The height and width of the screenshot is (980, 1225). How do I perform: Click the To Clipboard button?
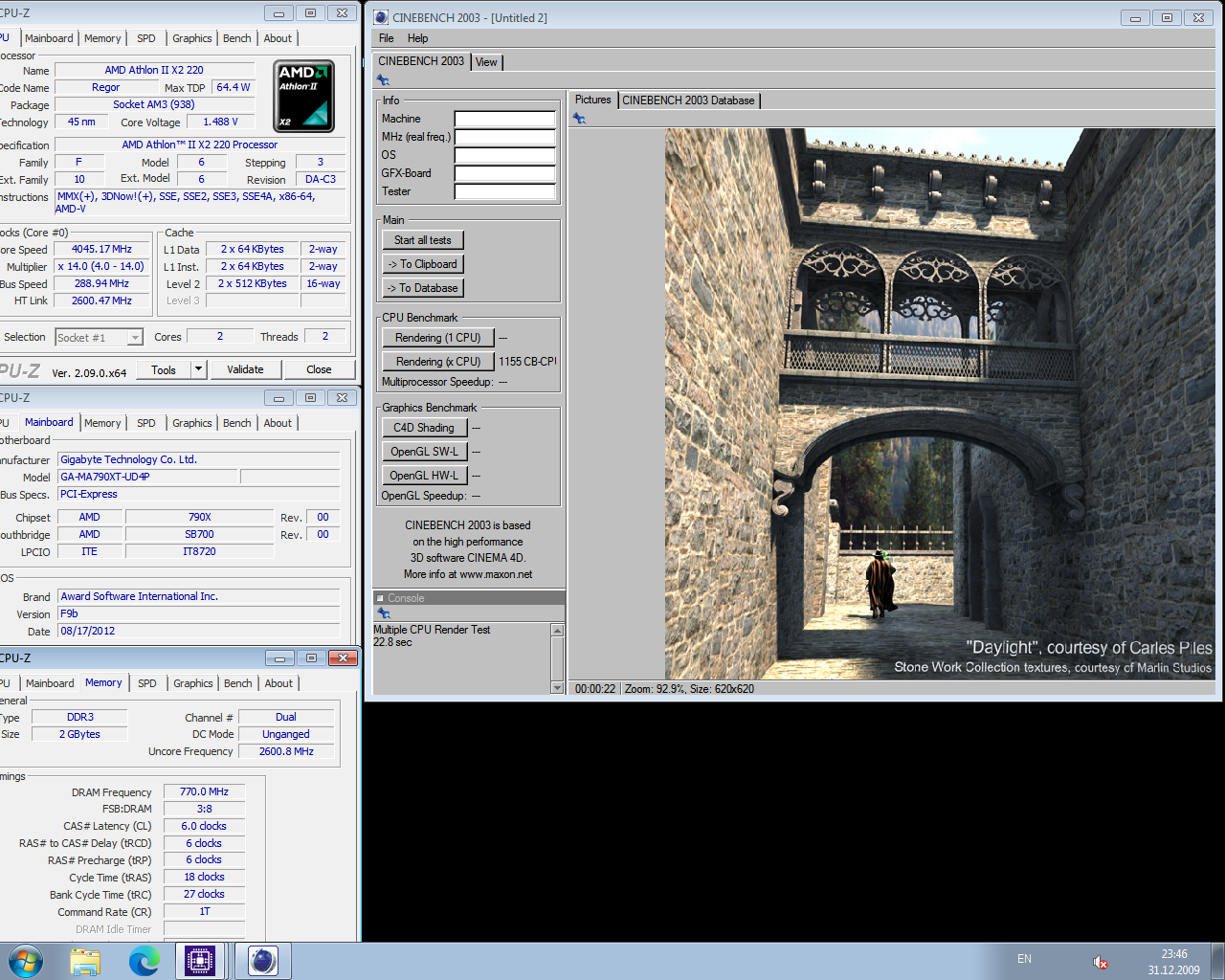(x=422, y=264)
